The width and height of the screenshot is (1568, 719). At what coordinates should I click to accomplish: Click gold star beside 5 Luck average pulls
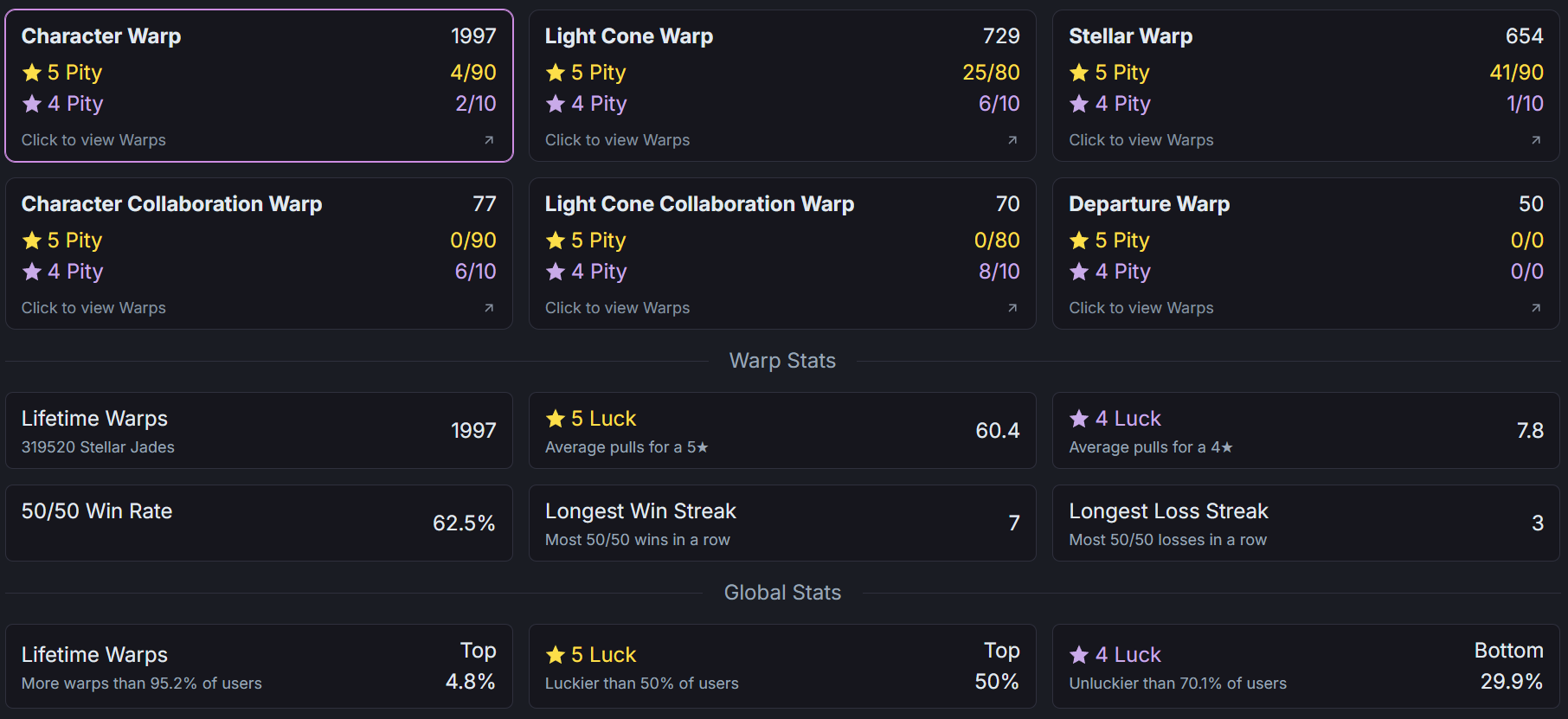pyautogui.click(x=556, y=419)
